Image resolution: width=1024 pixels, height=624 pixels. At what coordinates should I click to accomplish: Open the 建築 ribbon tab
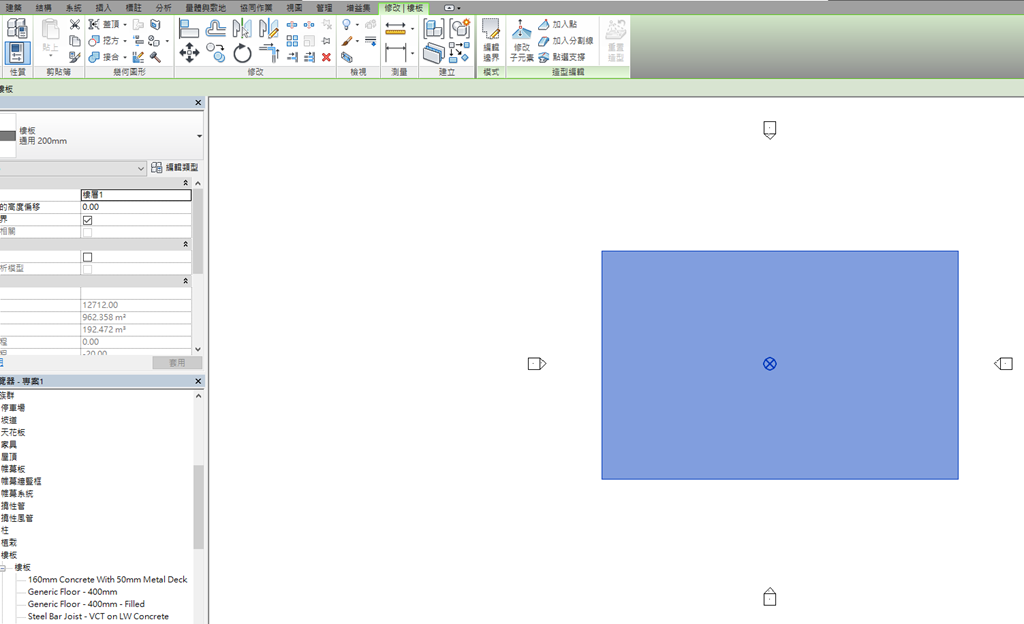(x=14, y=8)
